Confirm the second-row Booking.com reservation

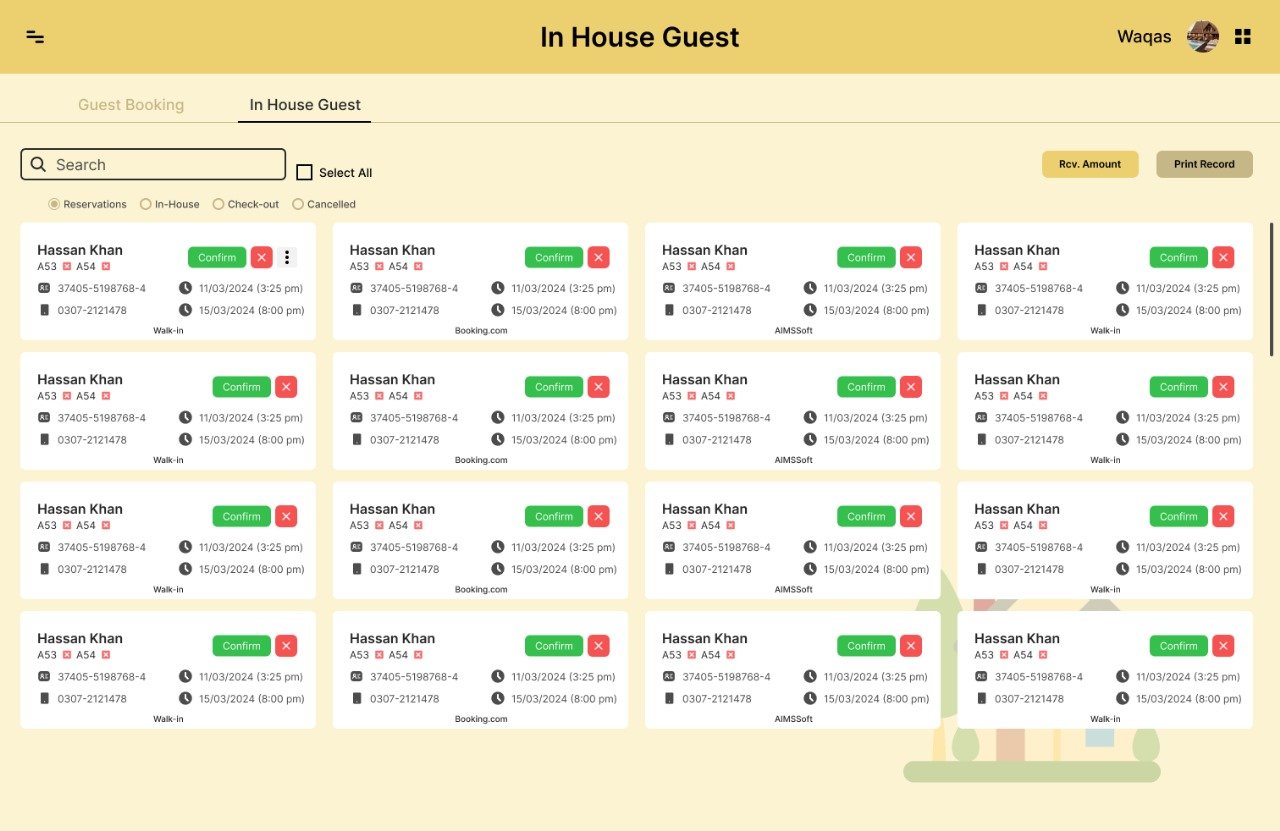click(554, 387)
